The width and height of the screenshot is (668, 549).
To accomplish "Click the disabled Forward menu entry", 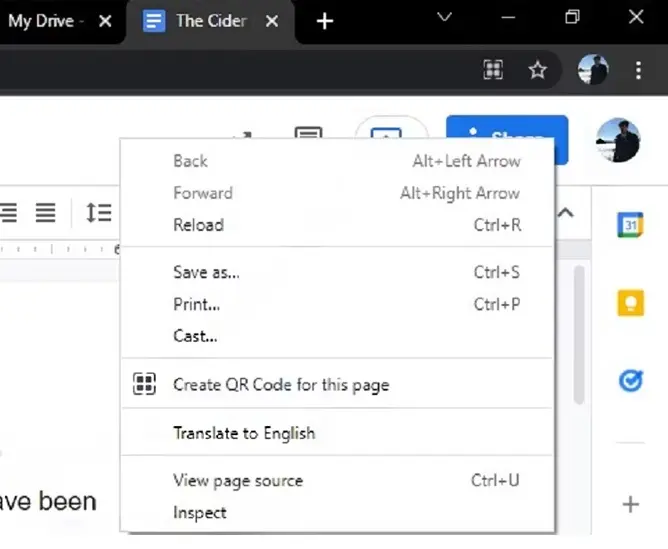I will 337,193.
